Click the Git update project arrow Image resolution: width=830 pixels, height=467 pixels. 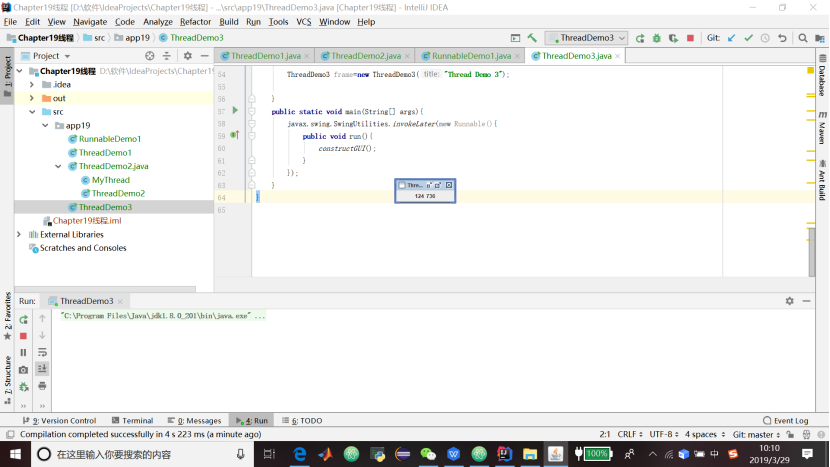click(732, 38)
